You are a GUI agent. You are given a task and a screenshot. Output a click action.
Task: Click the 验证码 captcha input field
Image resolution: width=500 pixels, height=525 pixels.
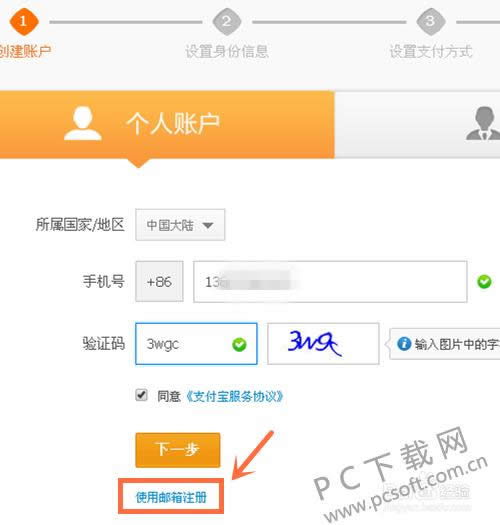196,344
